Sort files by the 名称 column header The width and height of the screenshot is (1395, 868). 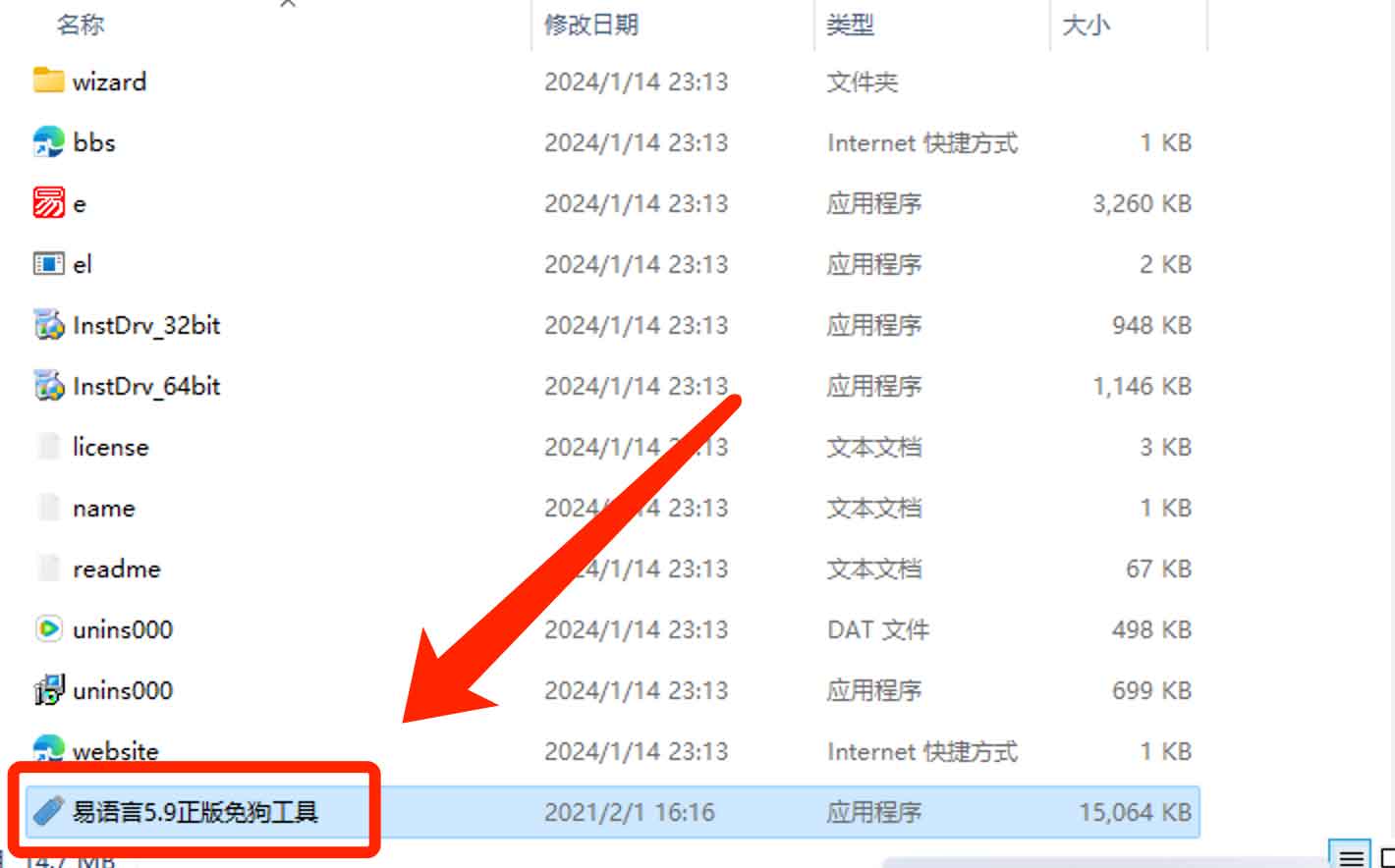point(81,24)
